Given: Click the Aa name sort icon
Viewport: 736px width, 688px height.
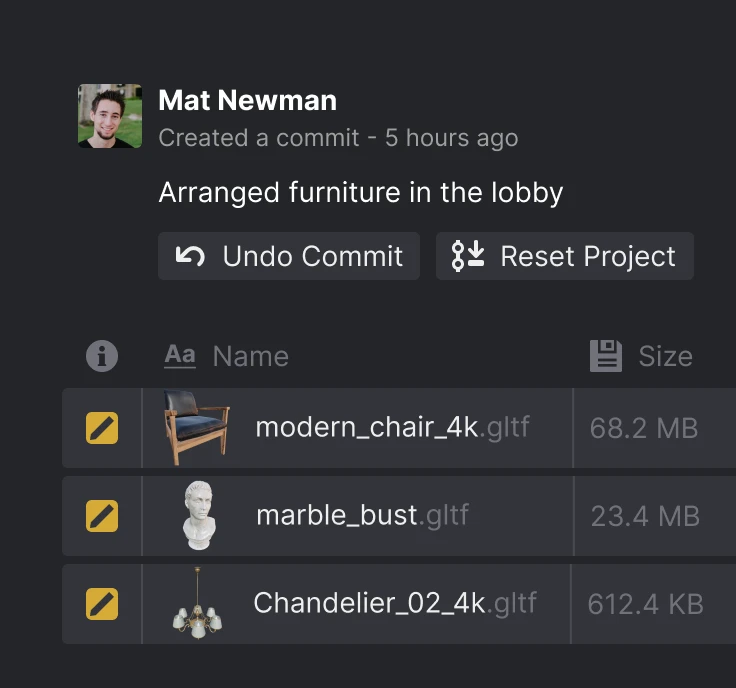Looking at the screenshot, I should (x=180, y=356).
